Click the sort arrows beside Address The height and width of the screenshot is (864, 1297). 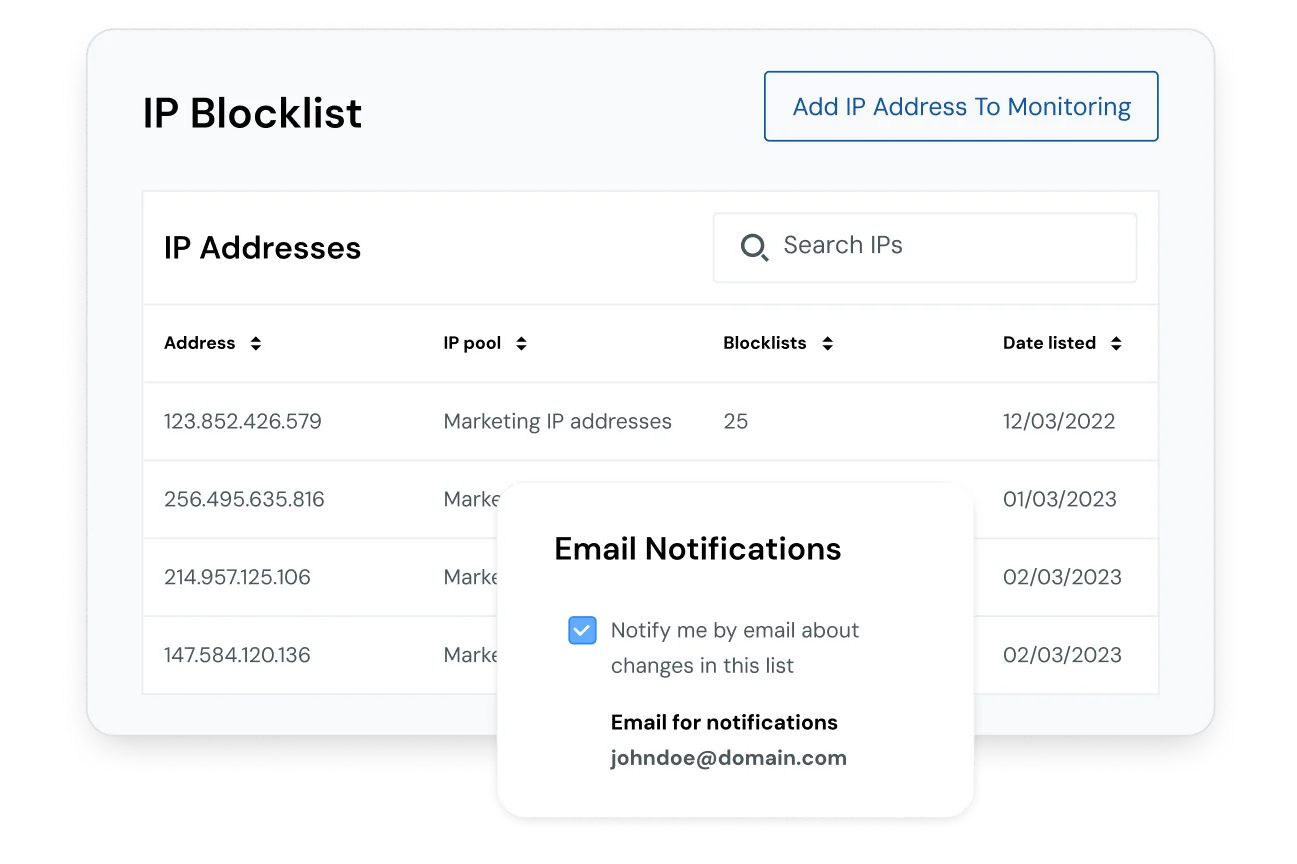click(256, 343)
